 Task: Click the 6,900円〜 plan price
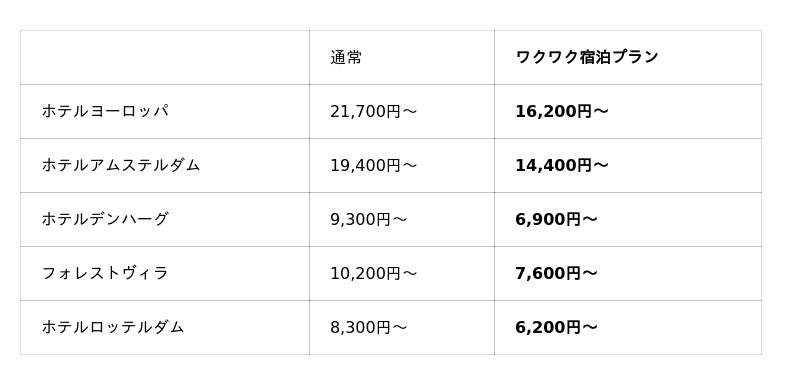(x=556, y=219)
